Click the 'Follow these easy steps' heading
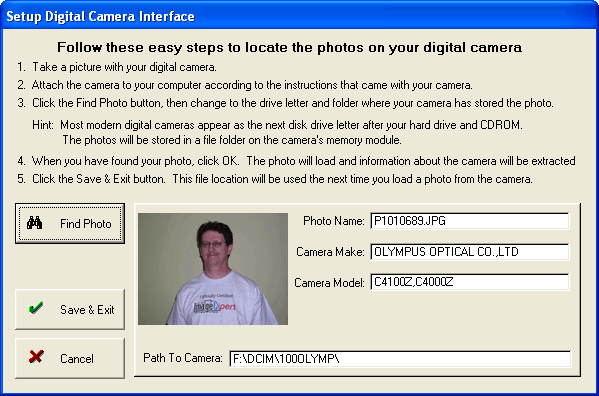The height and width of the screenshot is (396, 599). [x=290, y=47]
